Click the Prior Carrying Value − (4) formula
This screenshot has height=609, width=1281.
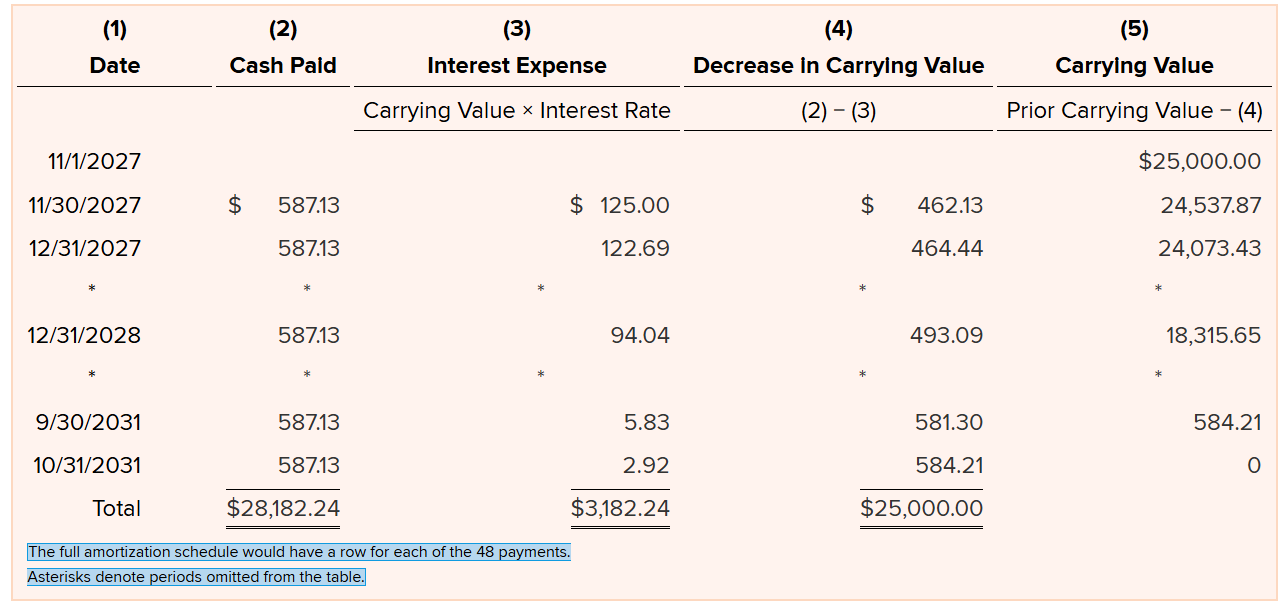1134,110
